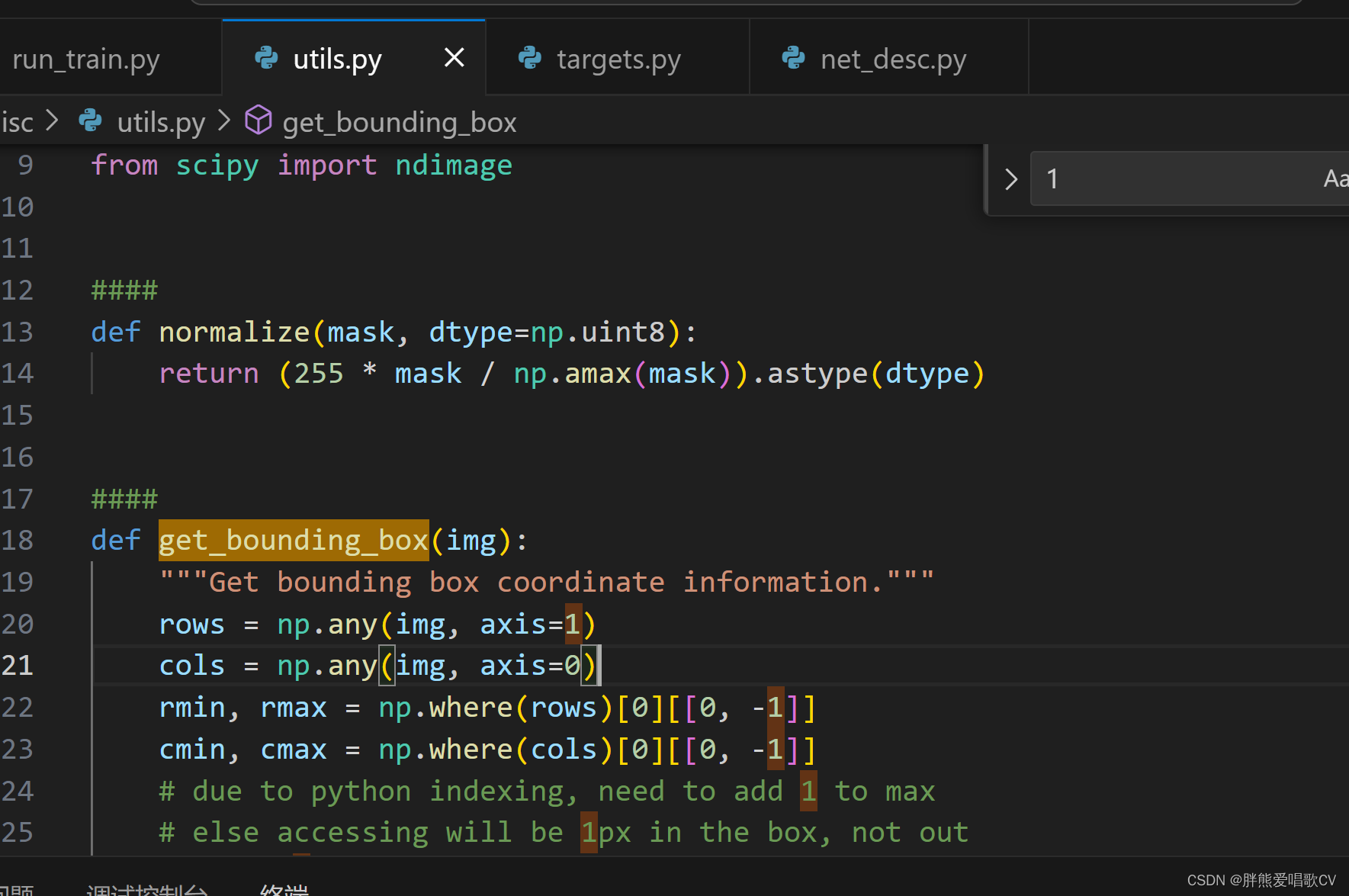This screenshot has width=1349, height=896.
Task: Click line number 13 in gutter
Action: pyautogui.click(x=18, y=332)
